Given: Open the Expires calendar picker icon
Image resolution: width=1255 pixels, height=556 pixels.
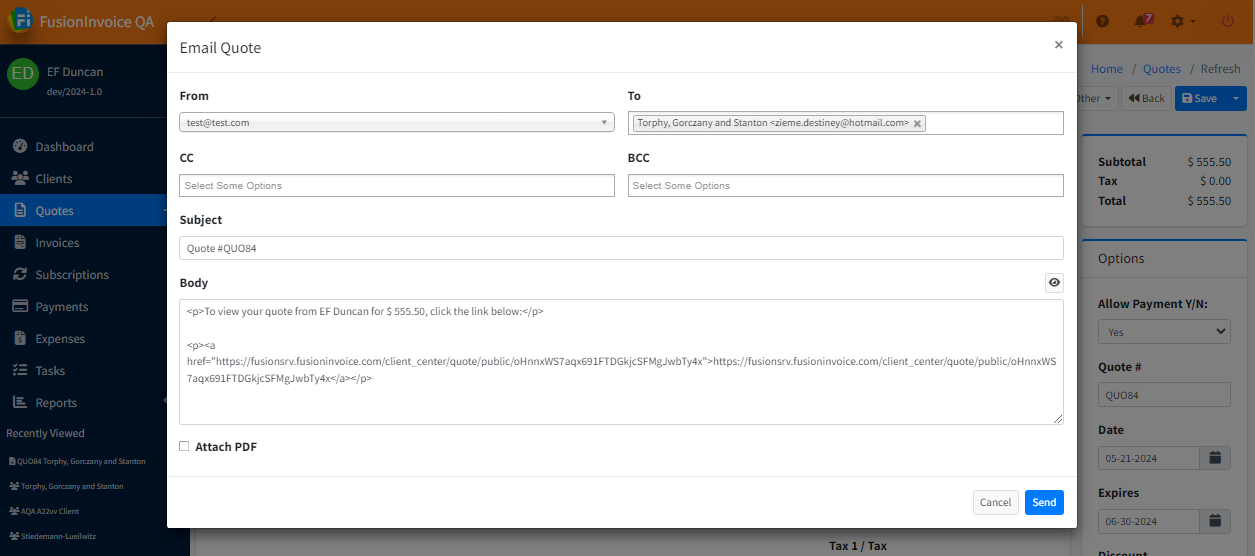Looking at the screenshot, I should [1215, 521].
